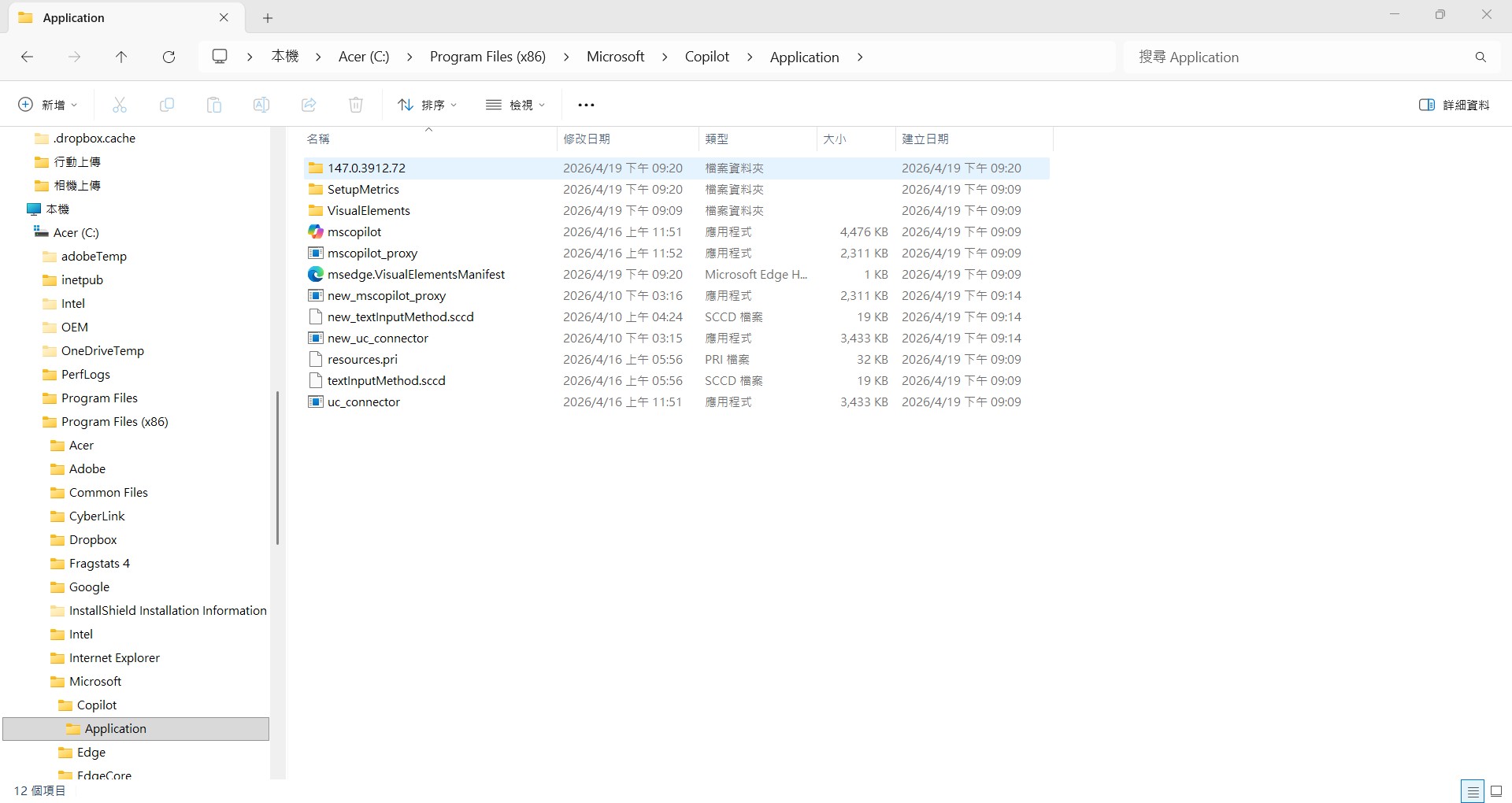Select 本機 in the navigation tree
This screenshot has width=1512, height=803.
point(57,209)
